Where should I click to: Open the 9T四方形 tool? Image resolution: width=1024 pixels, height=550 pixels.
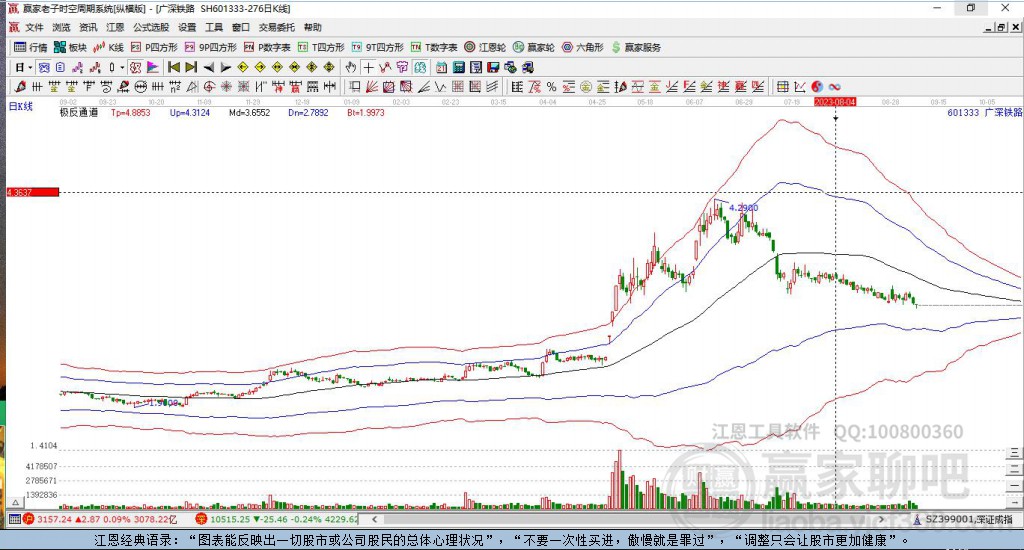click(x=377, y=47)
